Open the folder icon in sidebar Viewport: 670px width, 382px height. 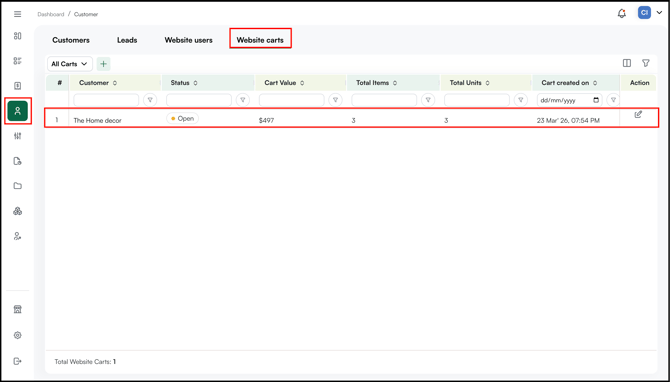[x=18, y=186]
